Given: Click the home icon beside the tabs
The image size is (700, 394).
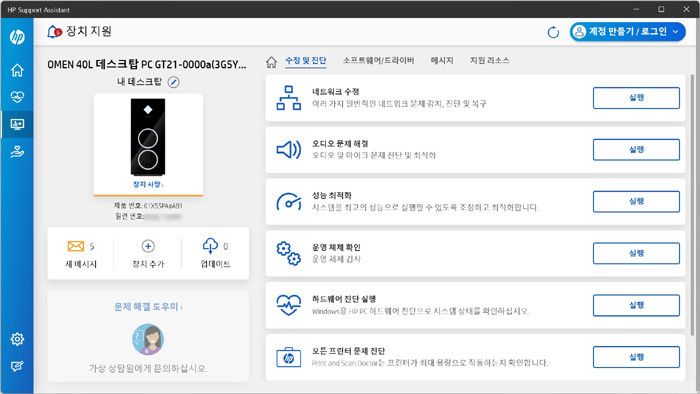Looking at the screenshot, I should [x=271, y=62].
